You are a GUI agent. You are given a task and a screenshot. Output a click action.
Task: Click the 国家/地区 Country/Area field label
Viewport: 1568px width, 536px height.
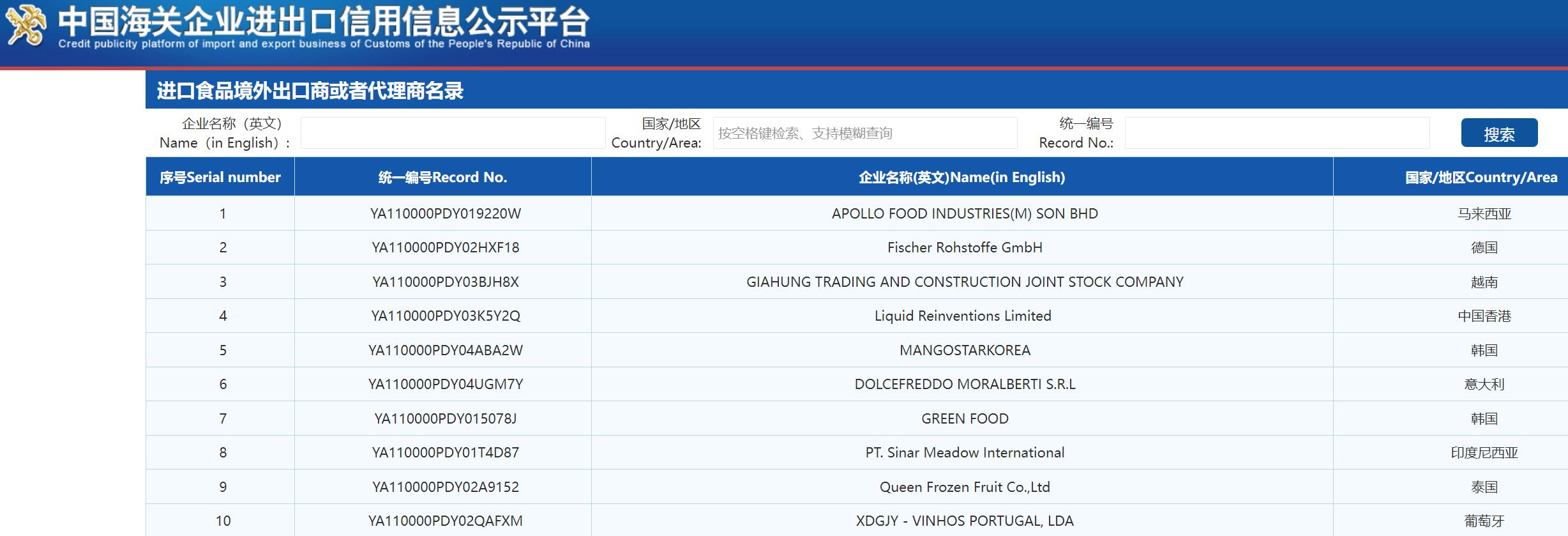coord(656,133)
